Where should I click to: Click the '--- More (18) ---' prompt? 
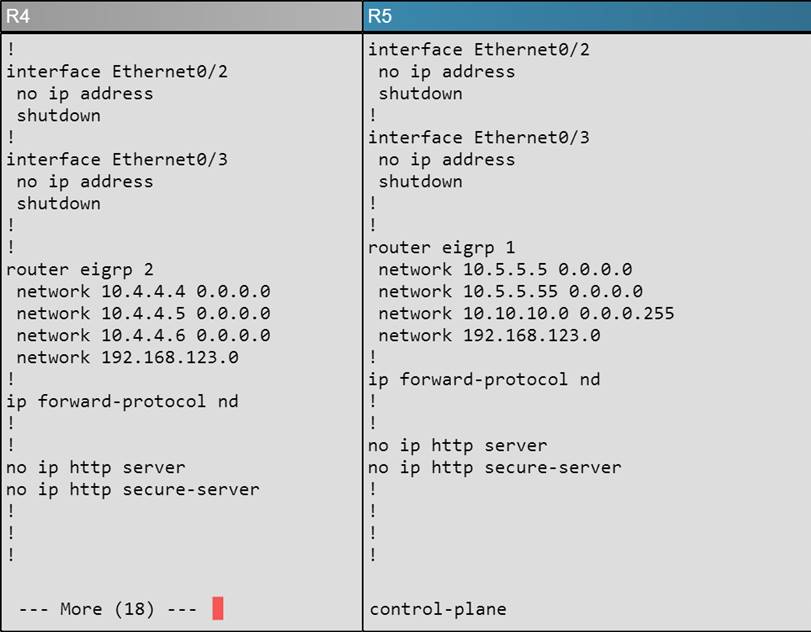(107, 609)
